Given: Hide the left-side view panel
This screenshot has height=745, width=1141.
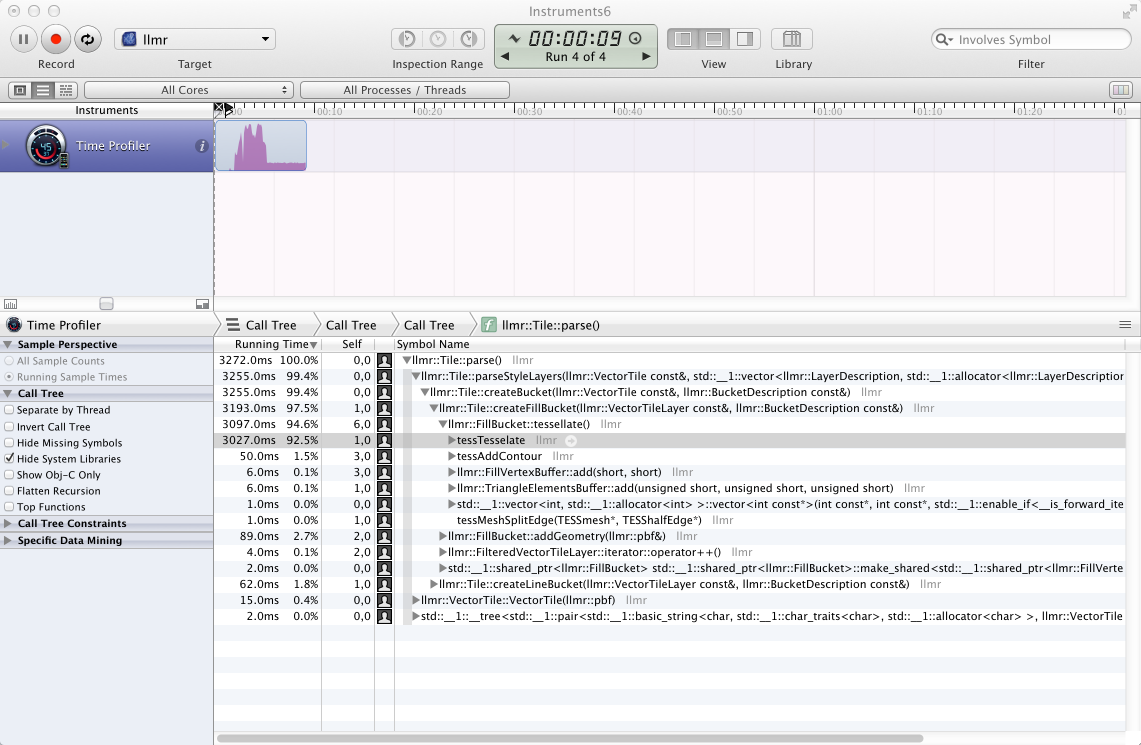Looking at the screenshot, I should click(x=684, y=39).
